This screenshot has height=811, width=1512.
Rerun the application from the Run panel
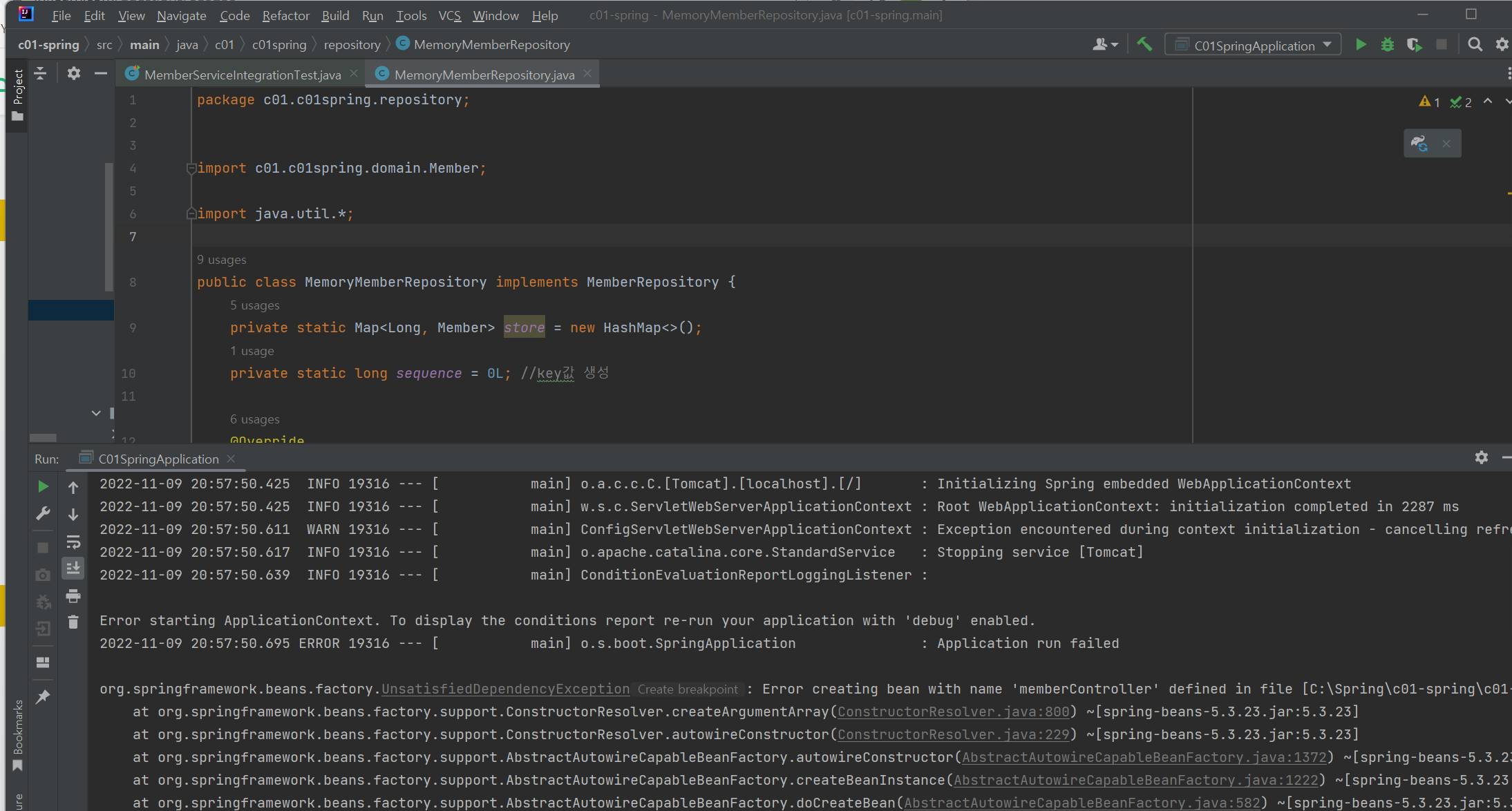[x=43, y=487]
